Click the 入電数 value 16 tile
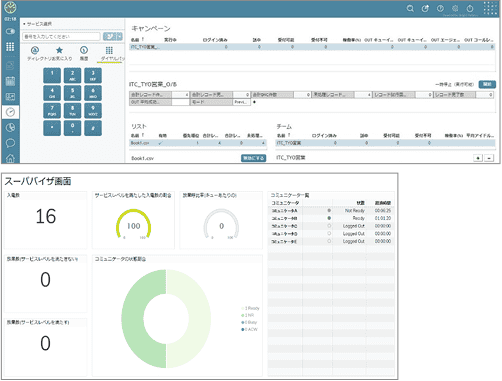Viewport: 502px width, 381px height. coord(45,220)
